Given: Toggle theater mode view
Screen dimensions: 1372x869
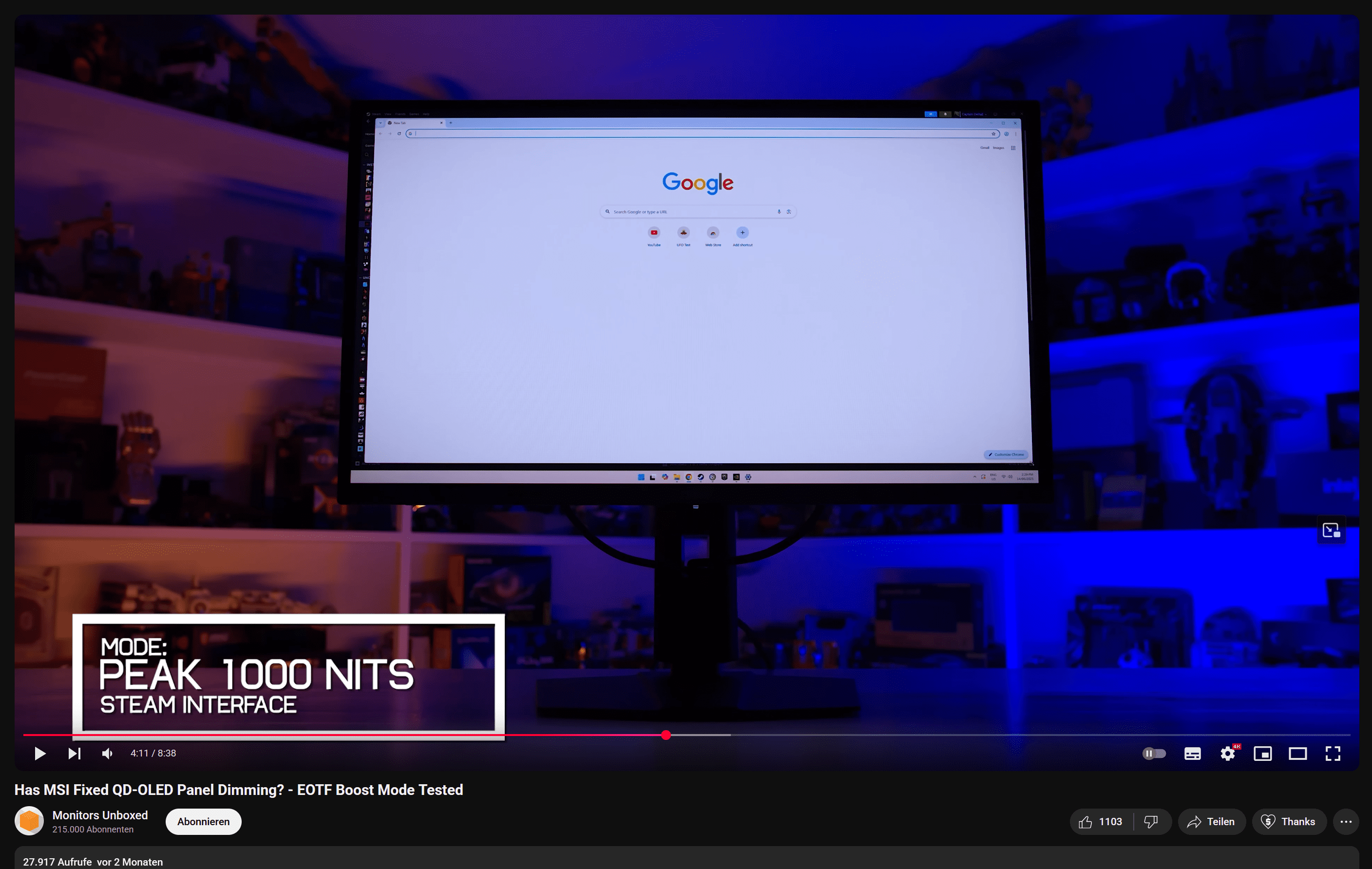Looking at the screenshot, I should coord(1297,754).
